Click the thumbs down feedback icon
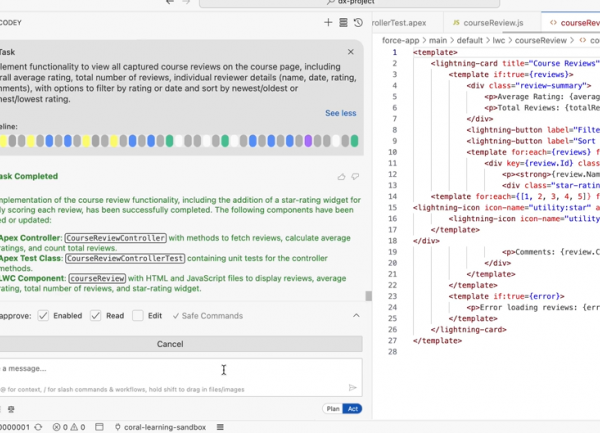The width and height of the screenshot is (600, 433). (355, 177)
